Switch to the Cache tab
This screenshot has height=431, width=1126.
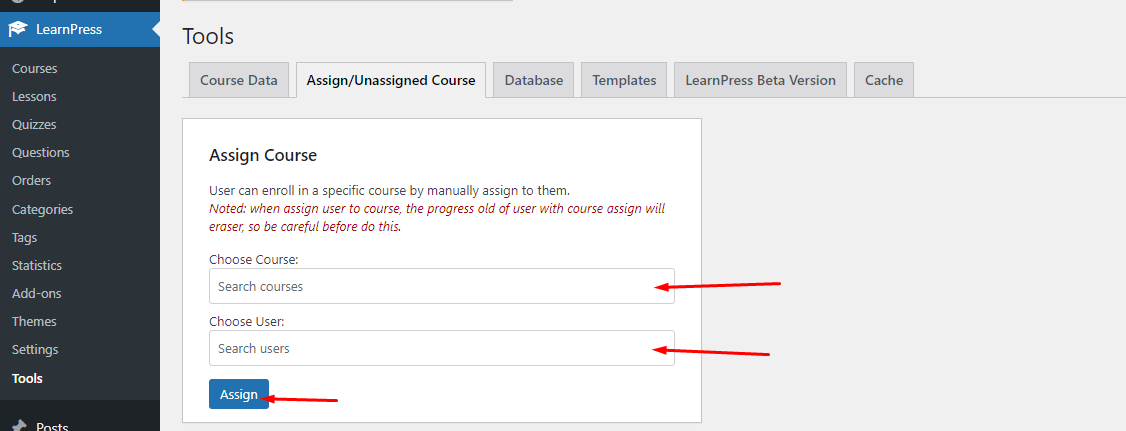884,80
